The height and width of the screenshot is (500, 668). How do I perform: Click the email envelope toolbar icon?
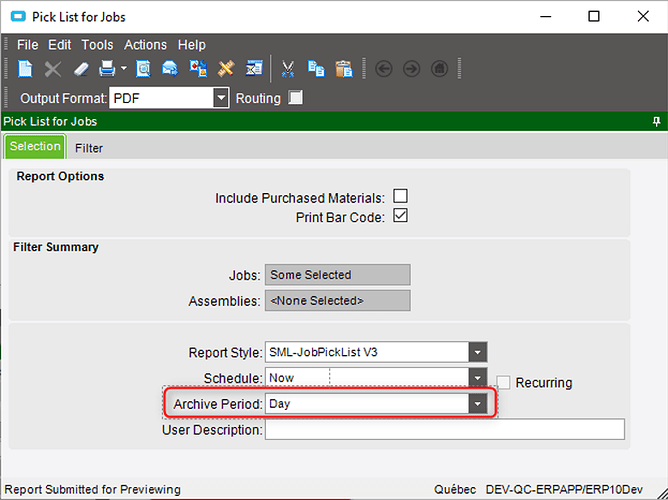[x=170, y=69]
